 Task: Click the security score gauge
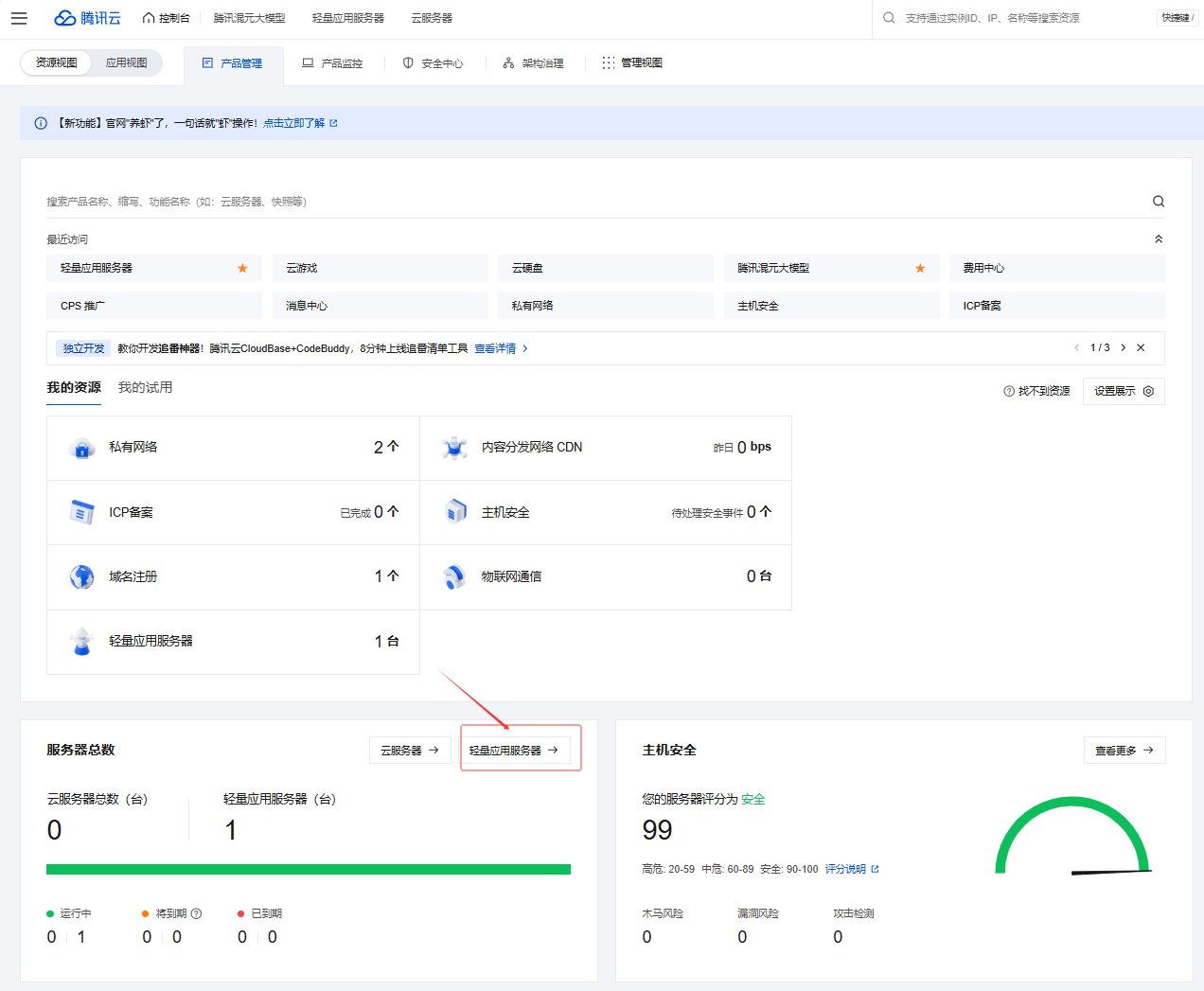coord(1073,836)
